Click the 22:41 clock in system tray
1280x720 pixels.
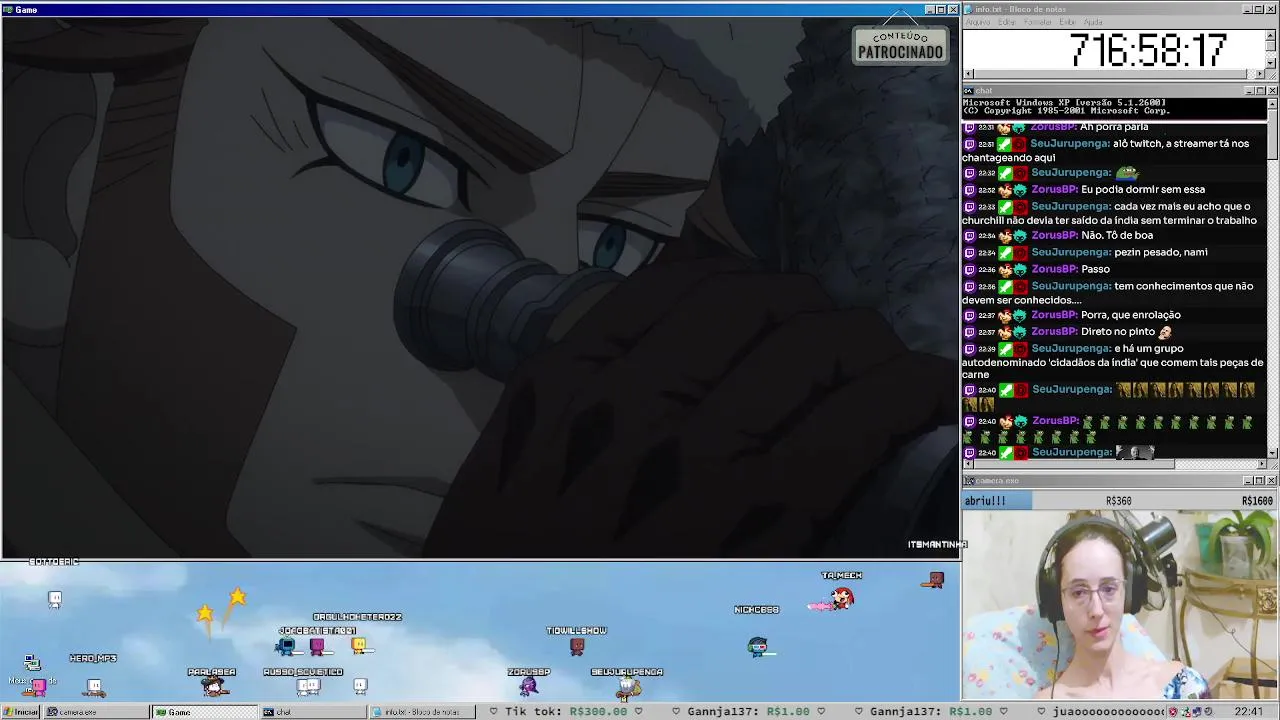[x=1248, y=712]
